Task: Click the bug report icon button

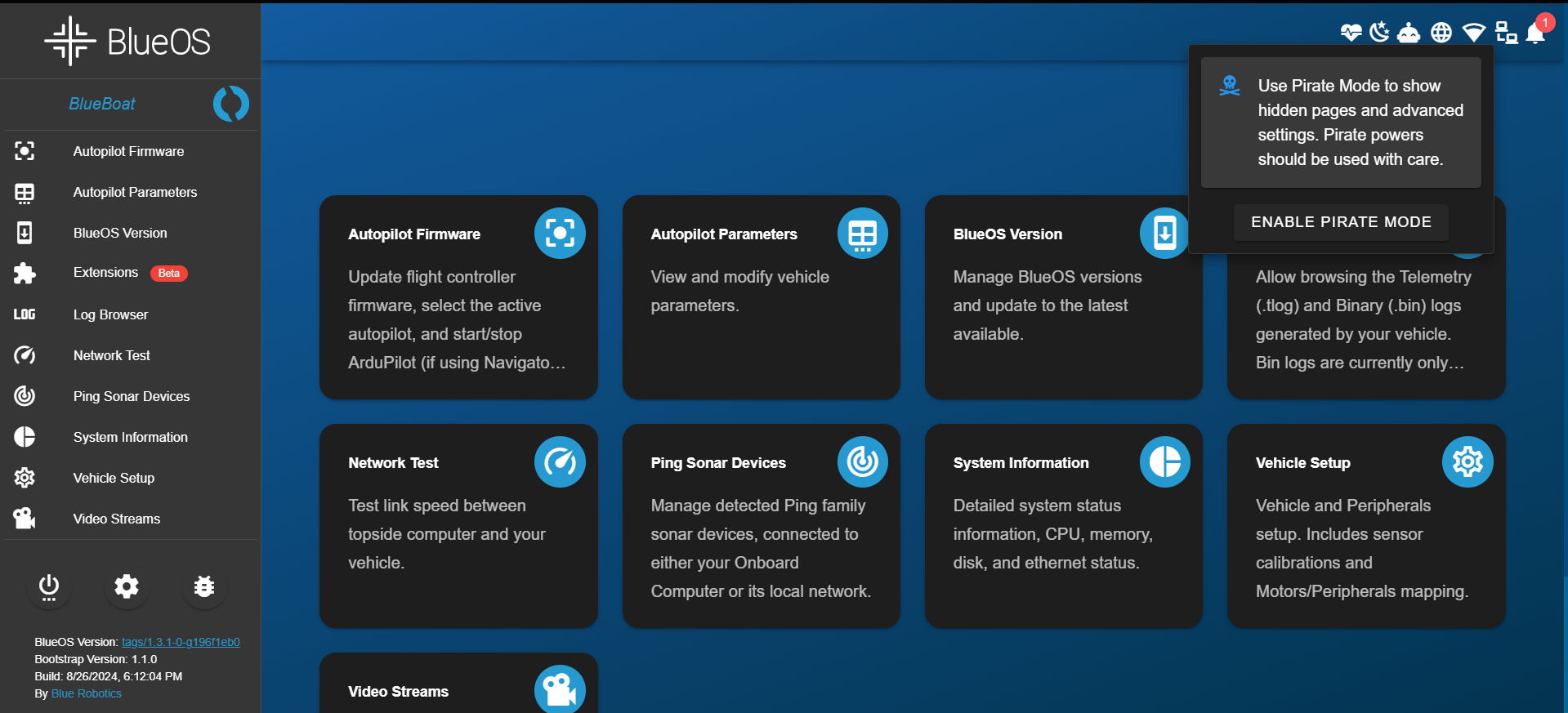Action: pyautogui.click(x=204, y=586)
